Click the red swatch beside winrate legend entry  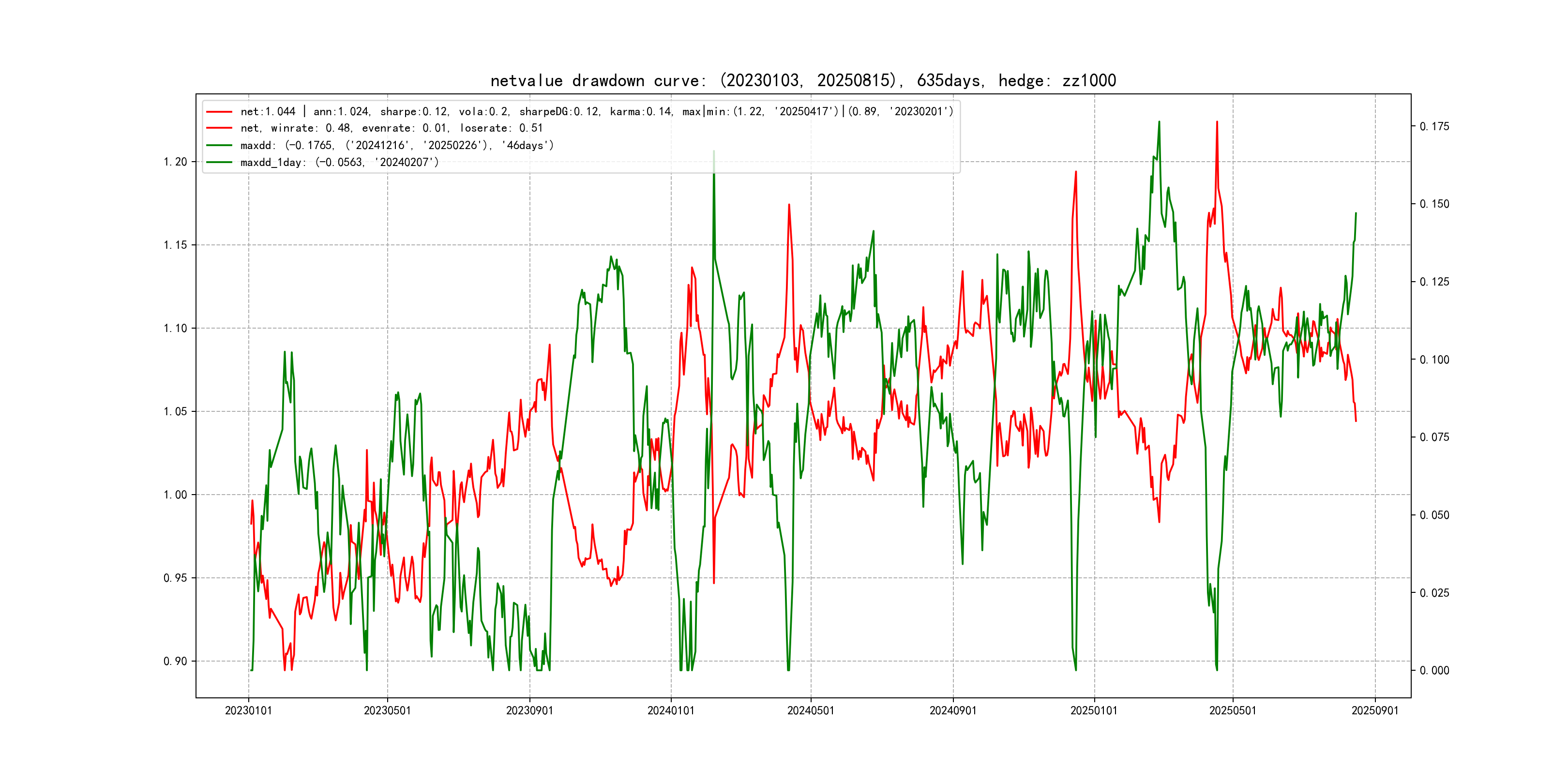(x=219, y=128)
